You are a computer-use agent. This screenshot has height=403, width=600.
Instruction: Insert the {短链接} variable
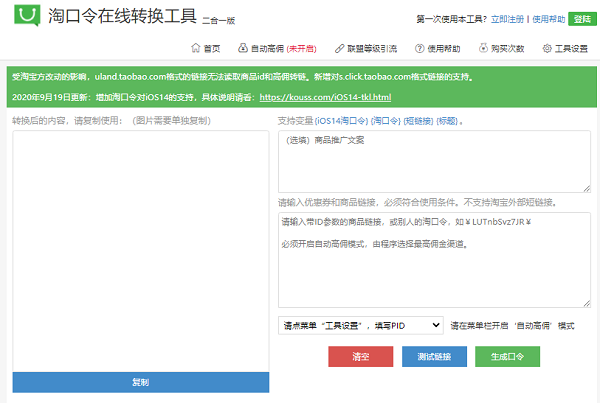[418, 121]
